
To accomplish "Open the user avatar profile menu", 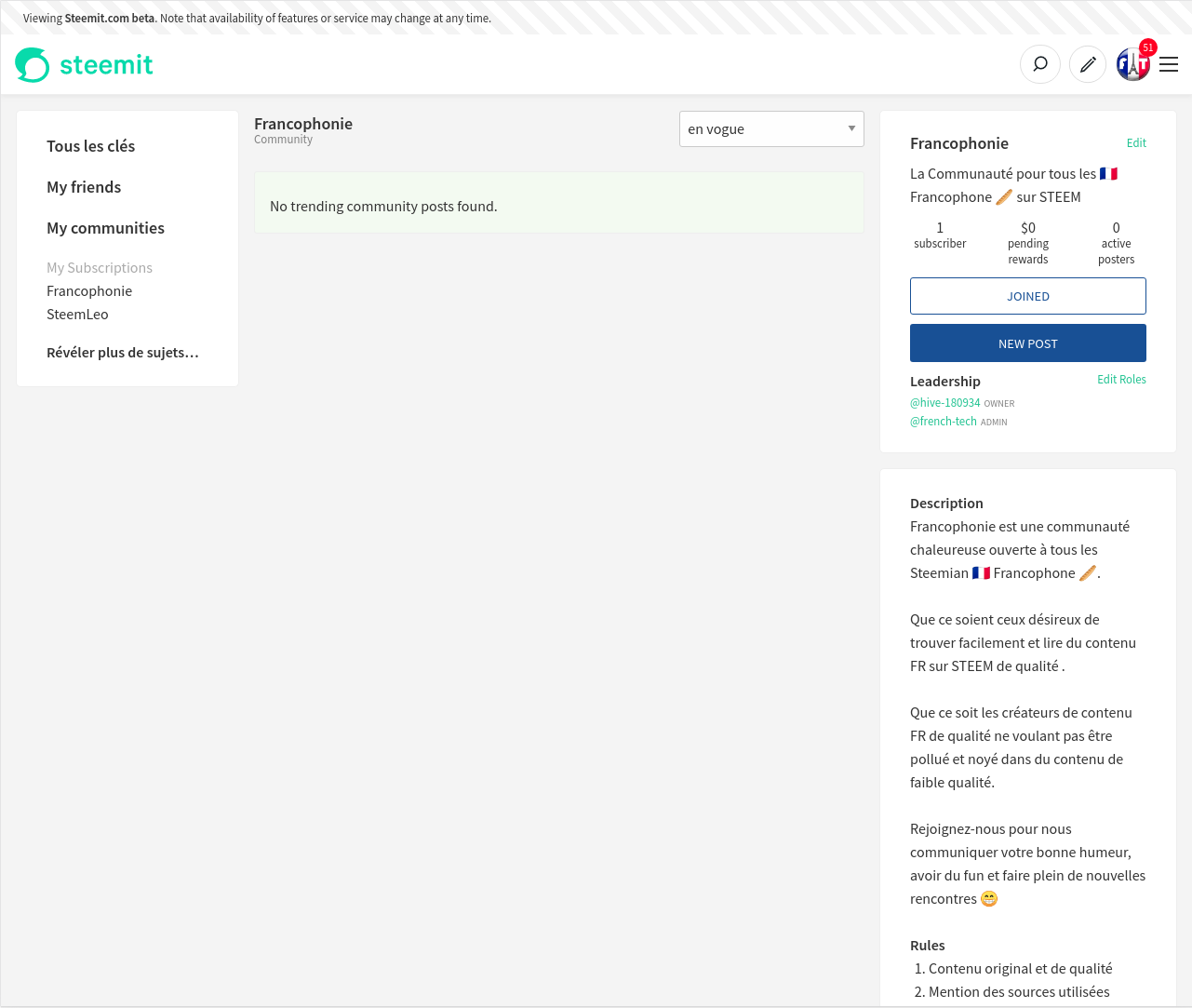I will (x=1132, y=64).
